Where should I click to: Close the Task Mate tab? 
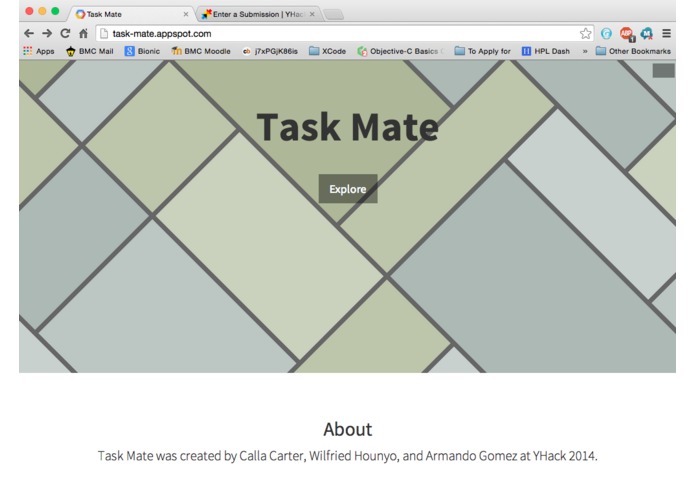[186, 14]
